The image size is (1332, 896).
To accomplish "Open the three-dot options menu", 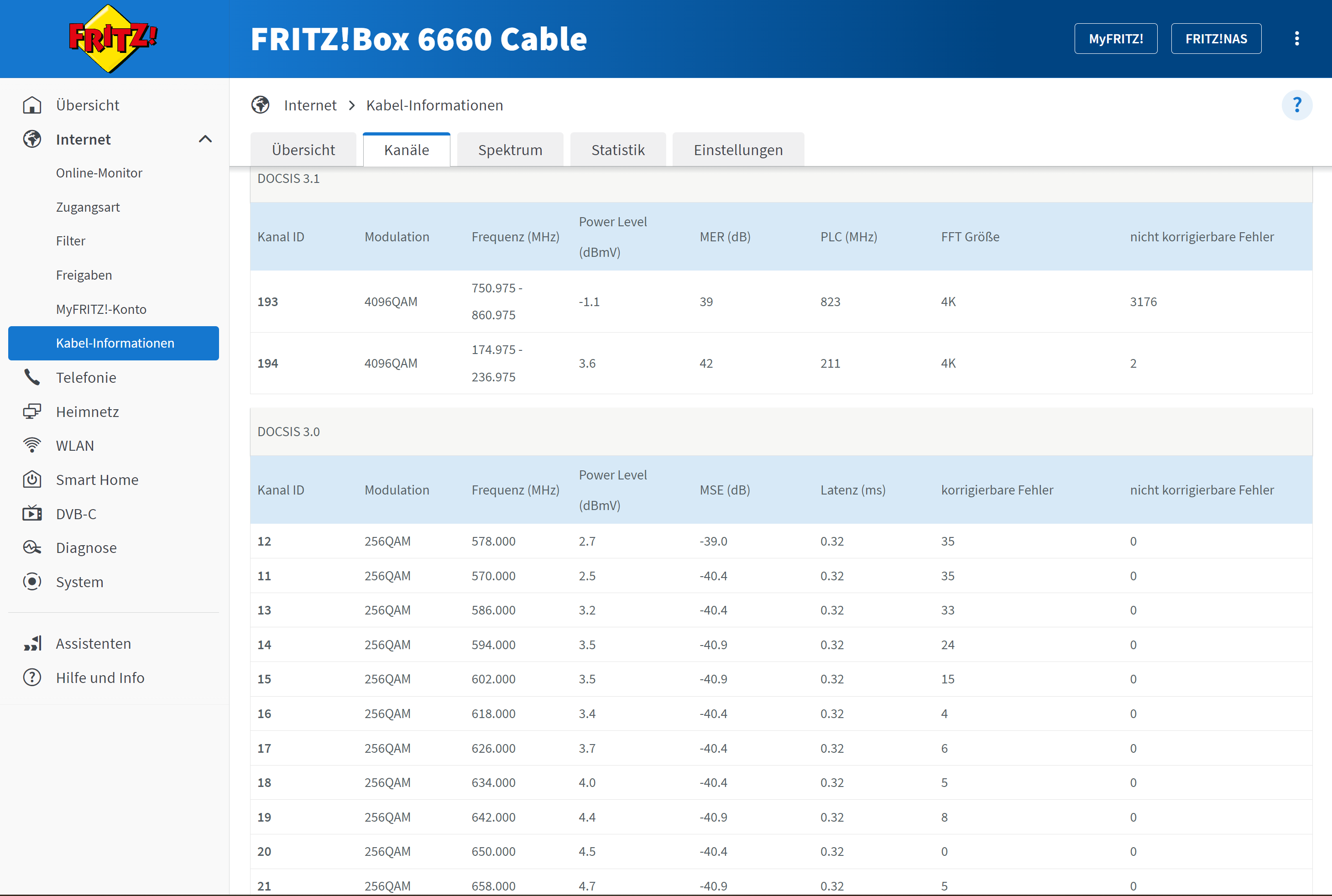I will (1296, 38).
